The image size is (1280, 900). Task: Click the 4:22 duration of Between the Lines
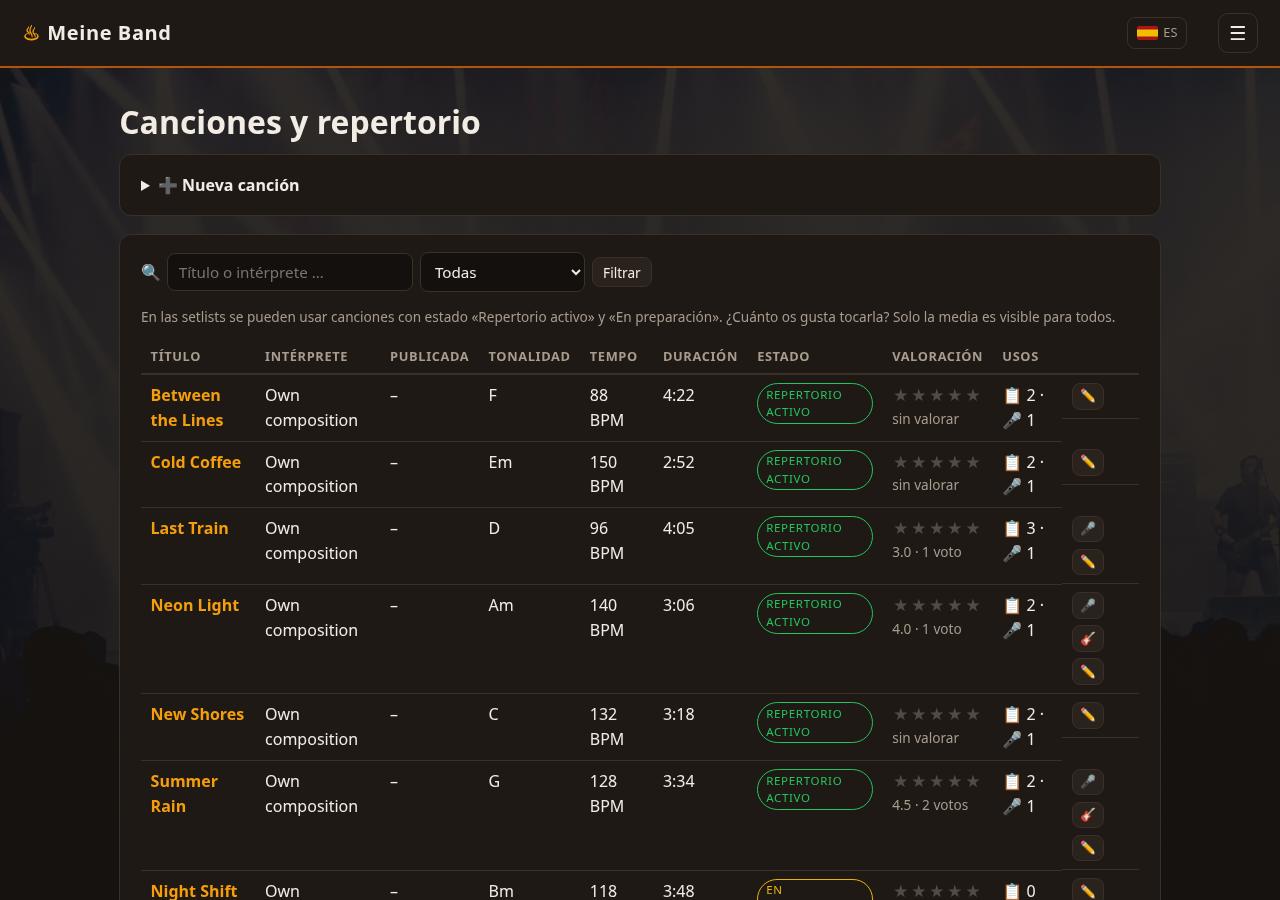pos(678,395)
